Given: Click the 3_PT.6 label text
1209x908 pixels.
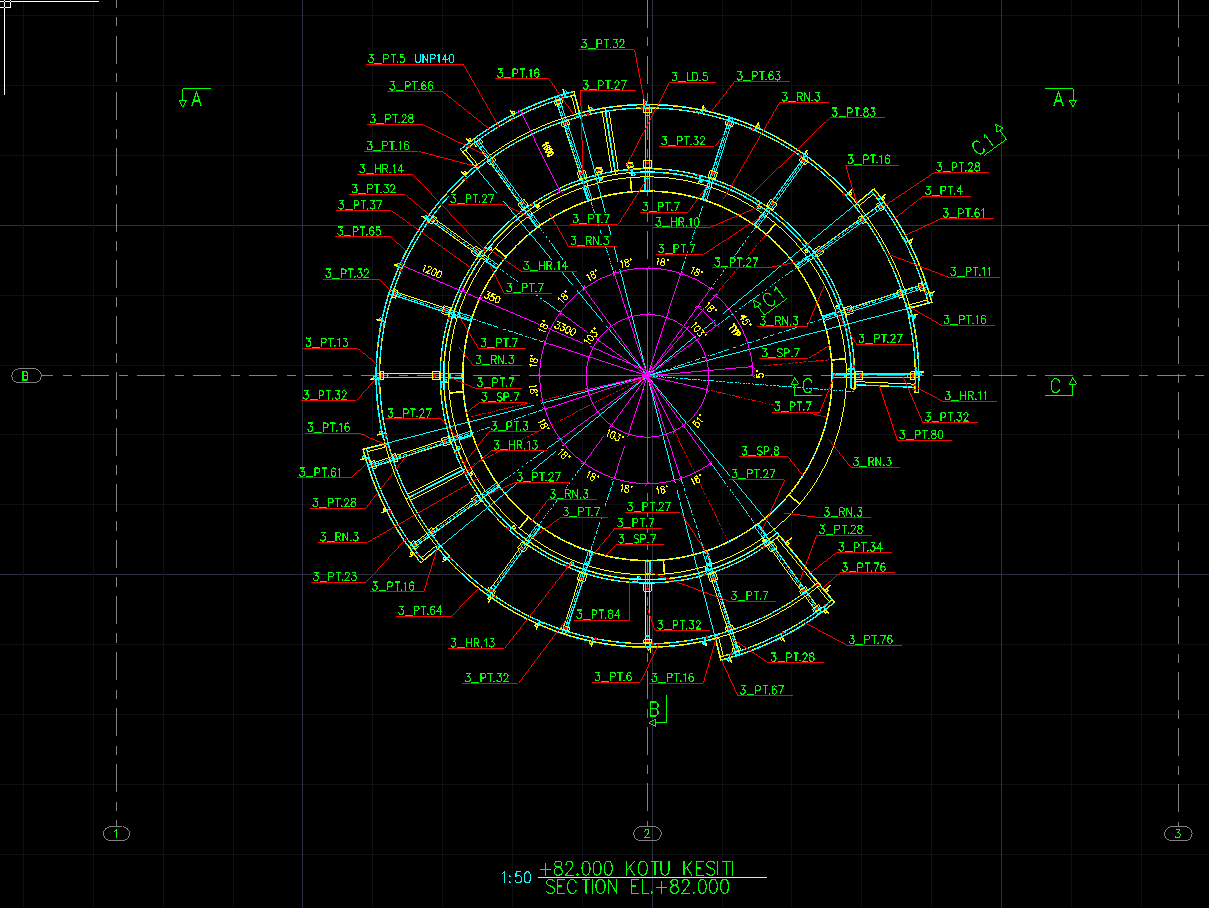Looking at the screenshot, I should pos(613,677).
